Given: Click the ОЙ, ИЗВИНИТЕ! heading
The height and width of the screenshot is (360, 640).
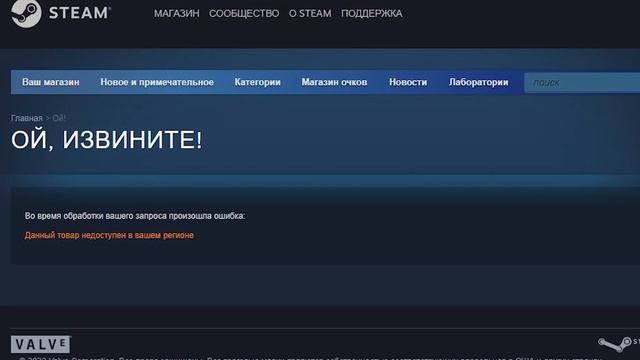Looking at the screenshot, I should (x=107, y=140).
